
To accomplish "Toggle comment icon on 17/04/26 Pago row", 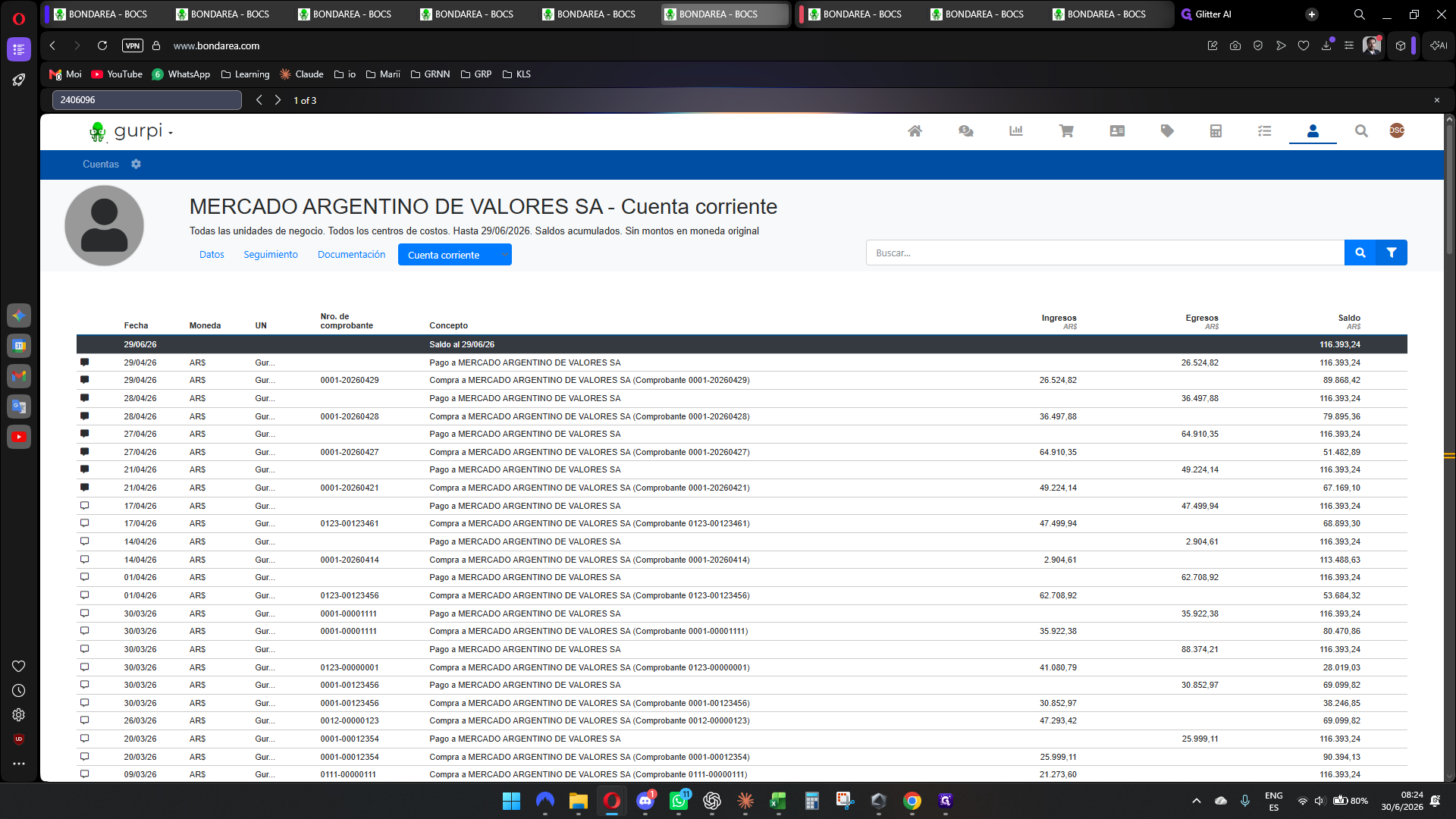I will tap(85, 506).
